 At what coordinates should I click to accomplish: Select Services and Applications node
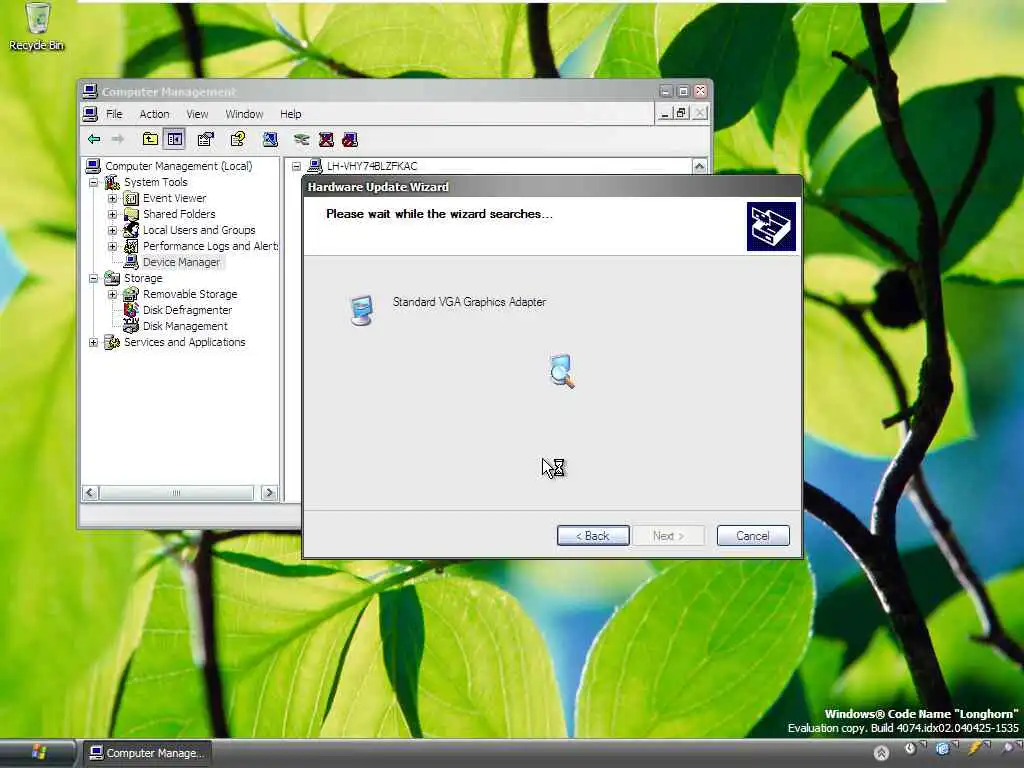184,342
